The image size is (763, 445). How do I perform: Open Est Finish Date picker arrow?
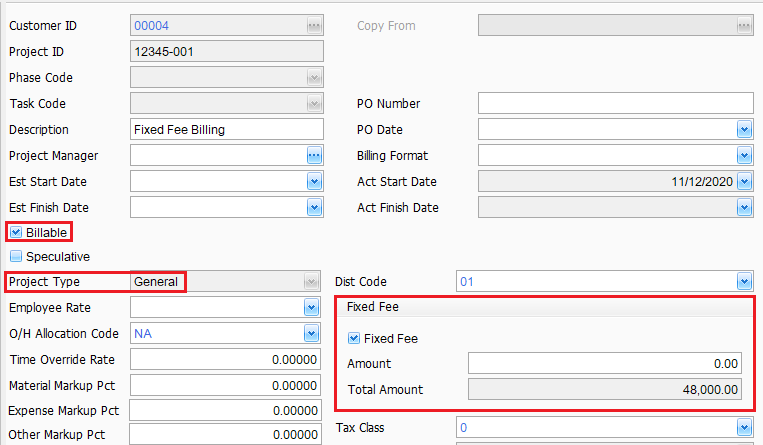click(314, 207)
